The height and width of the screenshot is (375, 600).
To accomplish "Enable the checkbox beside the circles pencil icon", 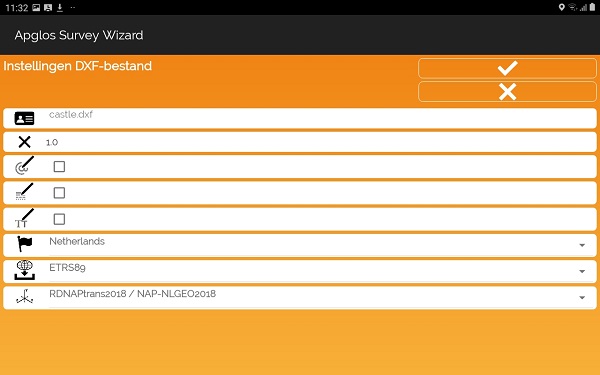I will [x=59, y=166].
